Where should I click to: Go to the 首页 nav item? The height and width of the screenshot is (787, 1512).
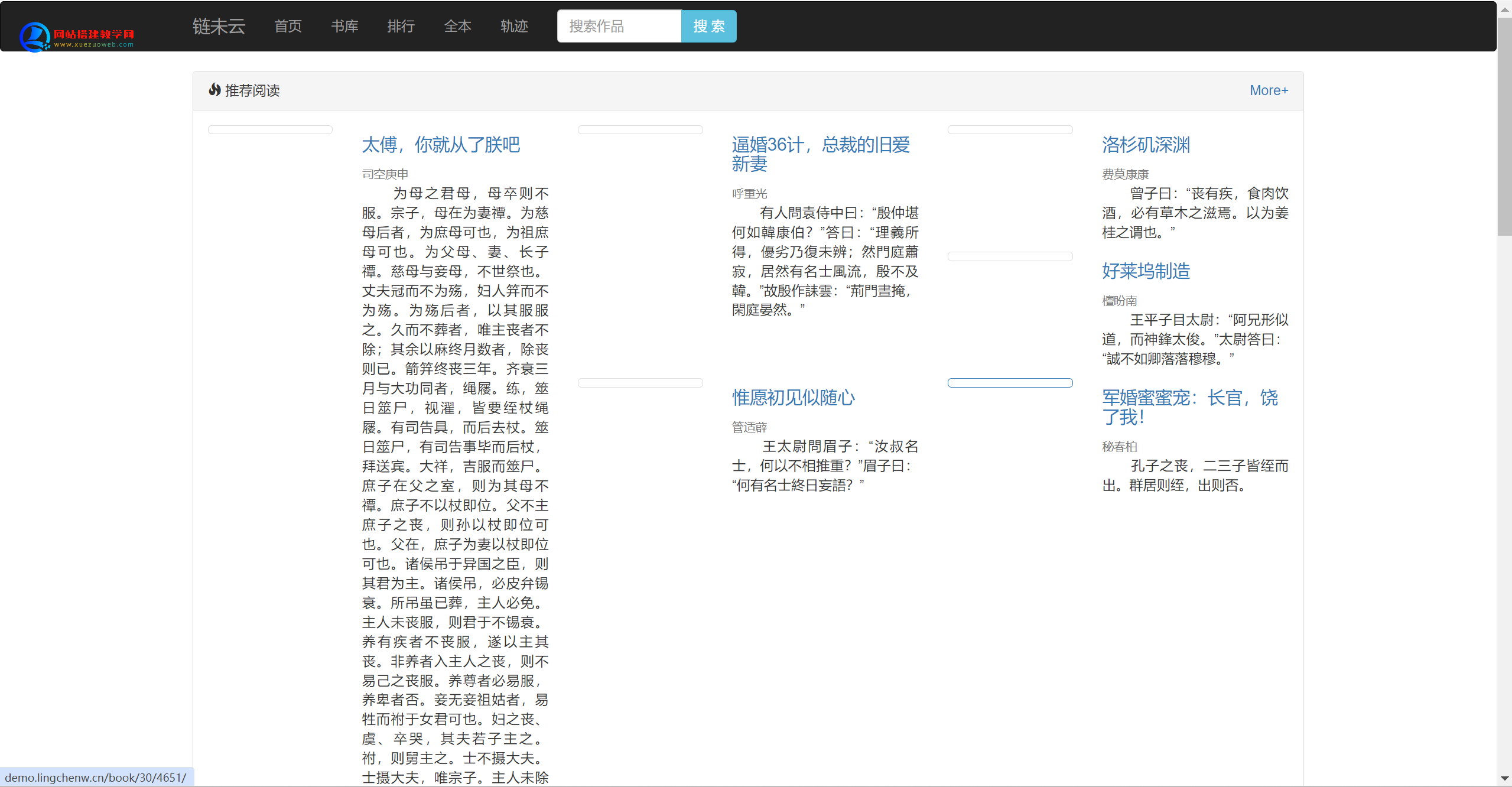[288, 26]
